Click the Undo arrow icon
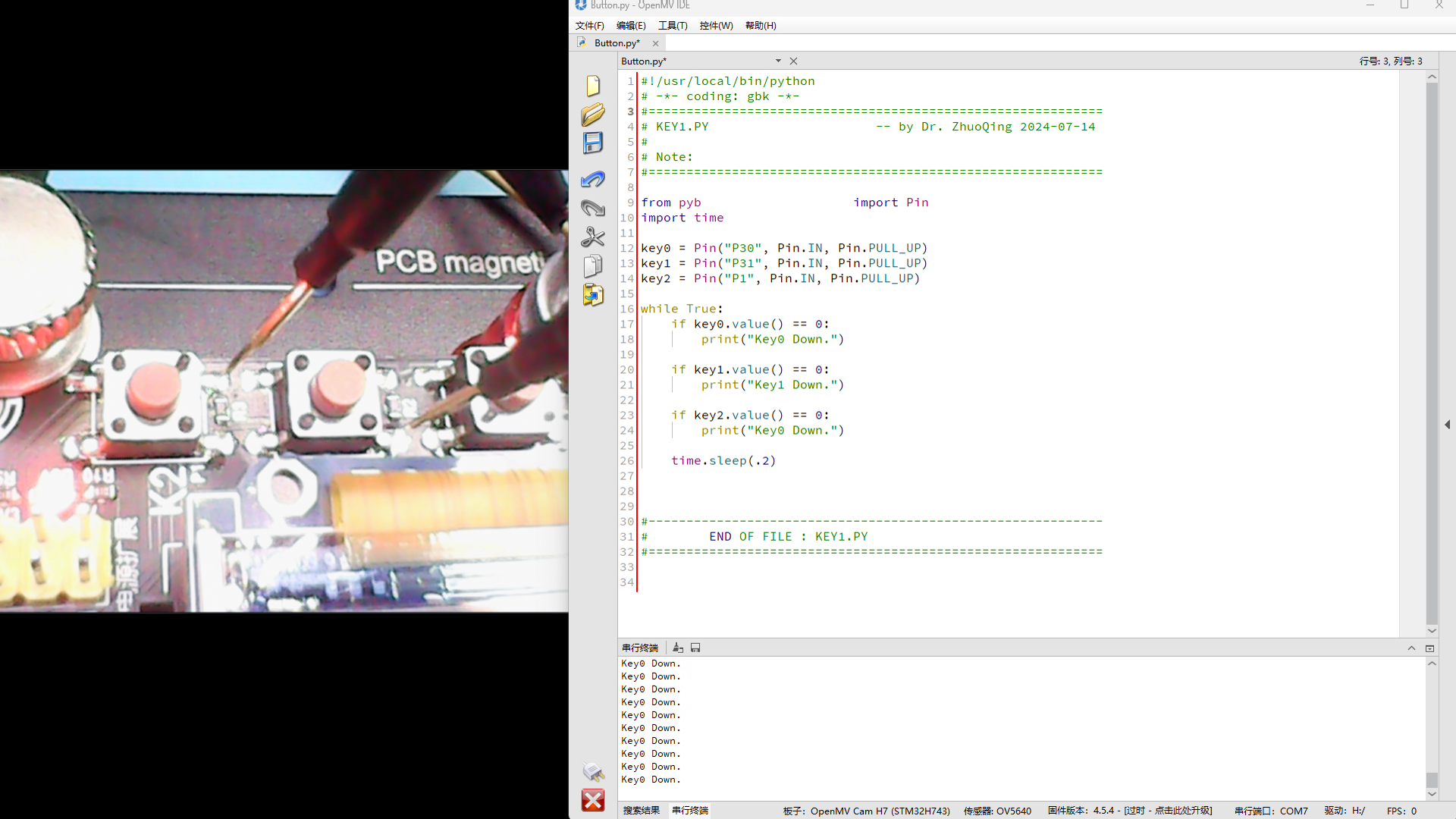 [593, 179]
